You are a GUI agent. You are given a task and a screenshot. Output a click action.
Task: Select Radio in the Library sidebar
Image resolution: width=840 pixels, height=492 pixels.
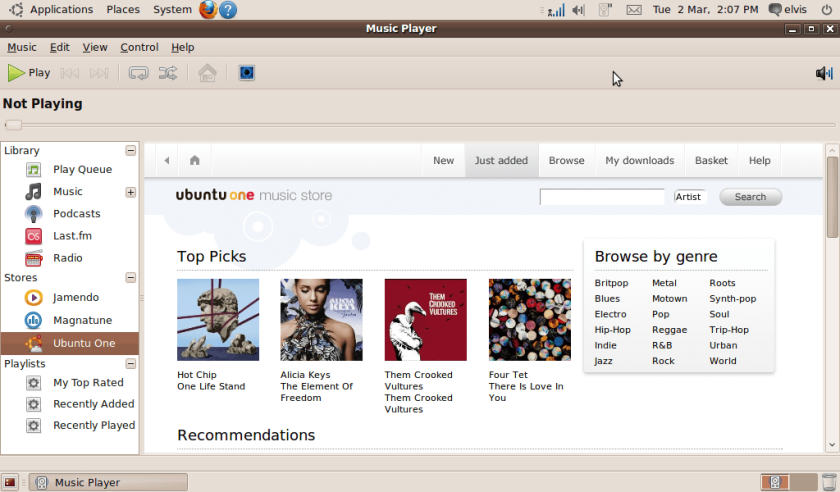coord(70,258)
